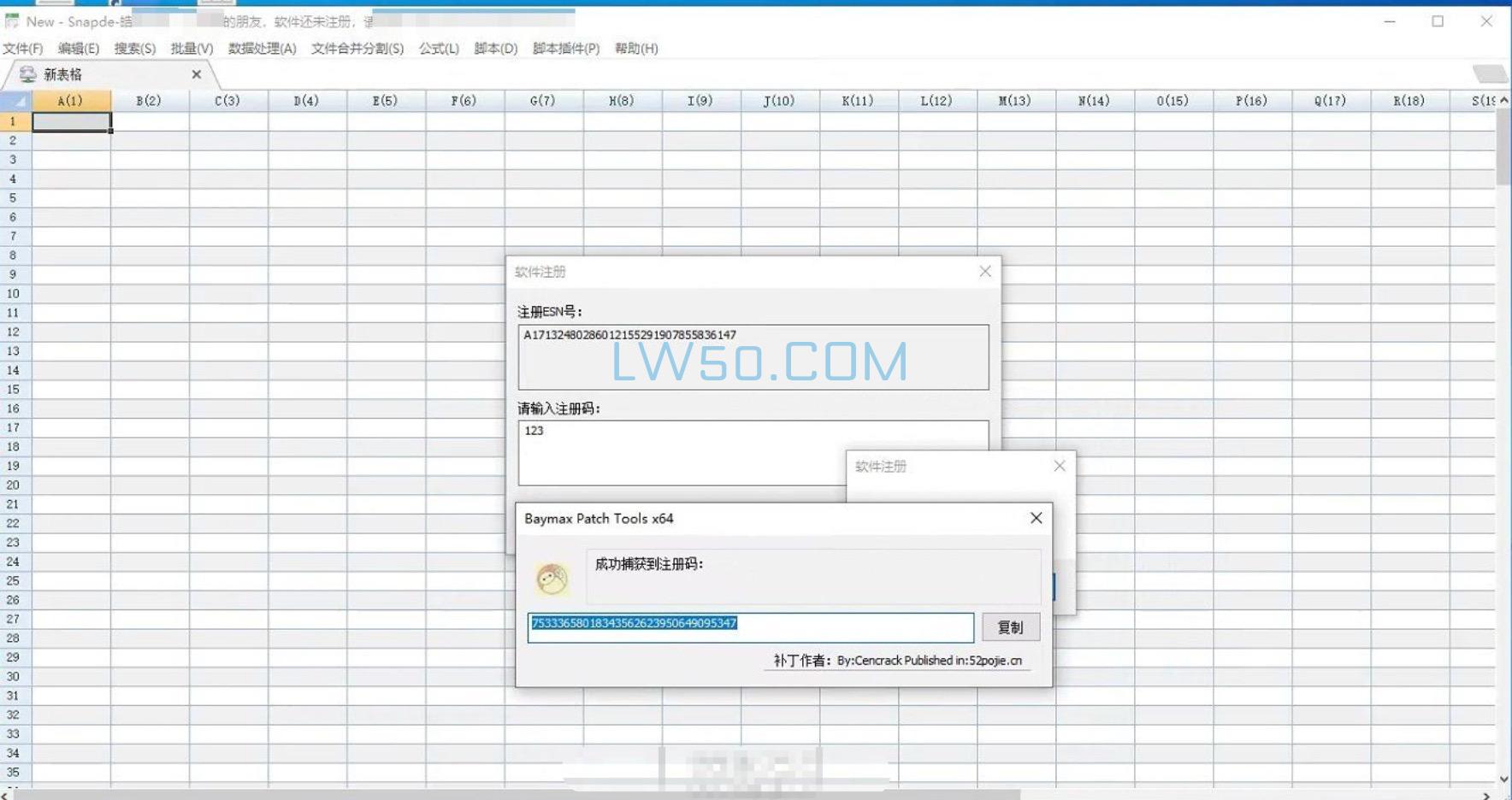
Task: Click the select-all corner of the grid
Action: click(16, 101)
